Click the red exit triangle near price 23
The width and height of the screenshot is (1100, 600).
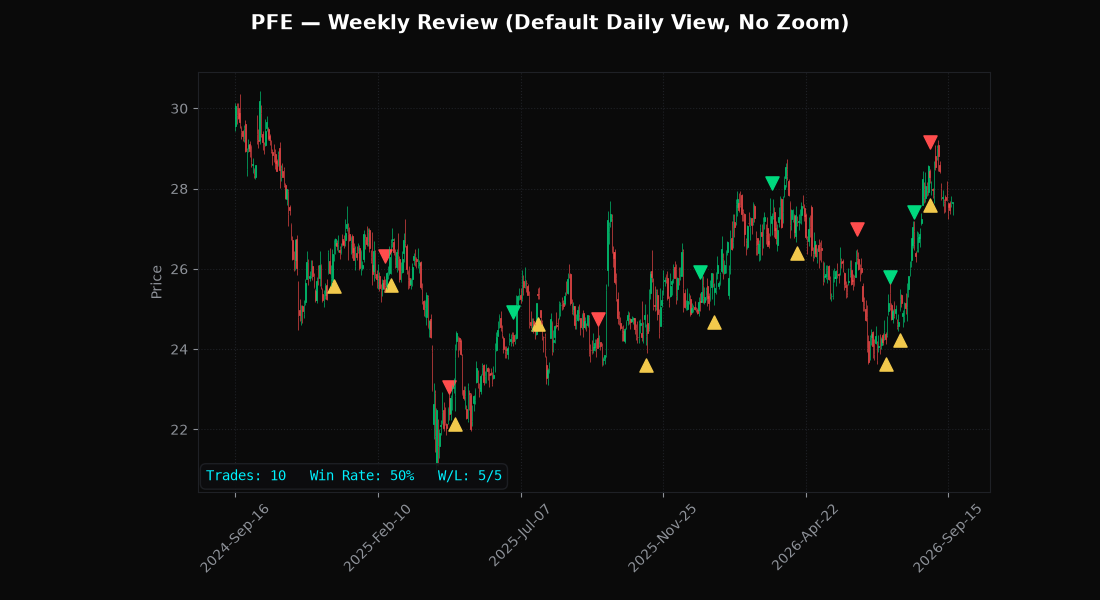click(x=449, y=387)
